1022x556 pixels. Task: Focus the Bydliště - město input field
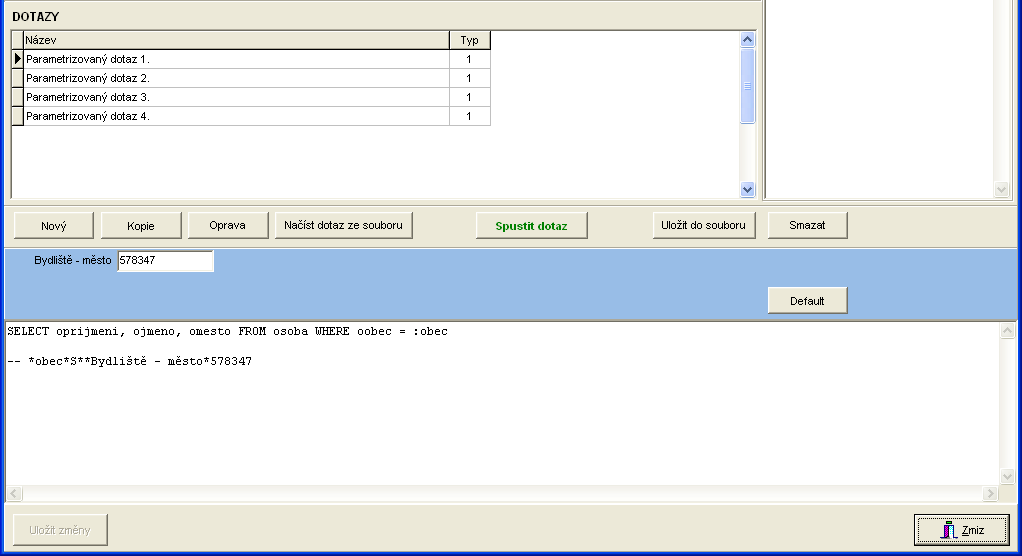[x=165, y=261]
